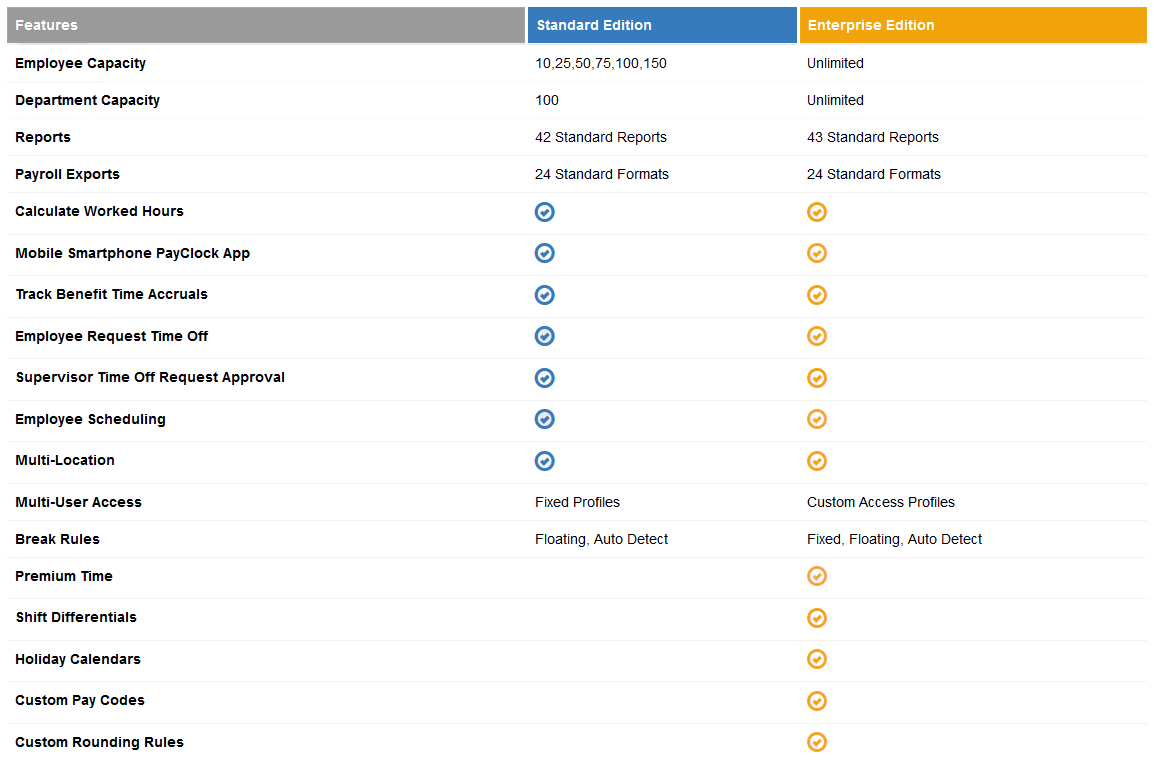The width and height of the screenshot is (1154, 768).
Task: Click the 42 Standard Reports cell
Action: coord(601,138)
